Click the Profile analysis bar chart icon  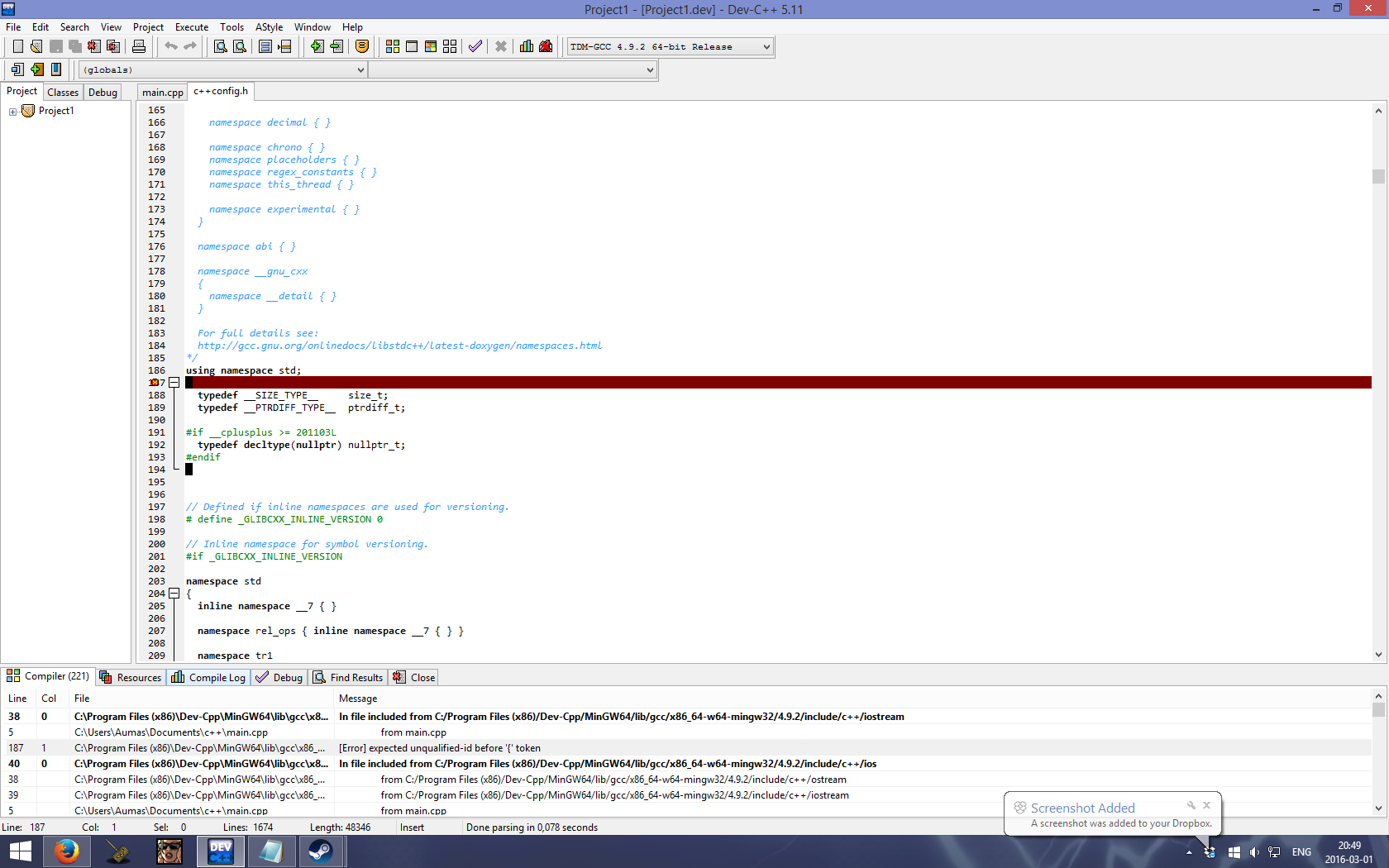[527, 46]
